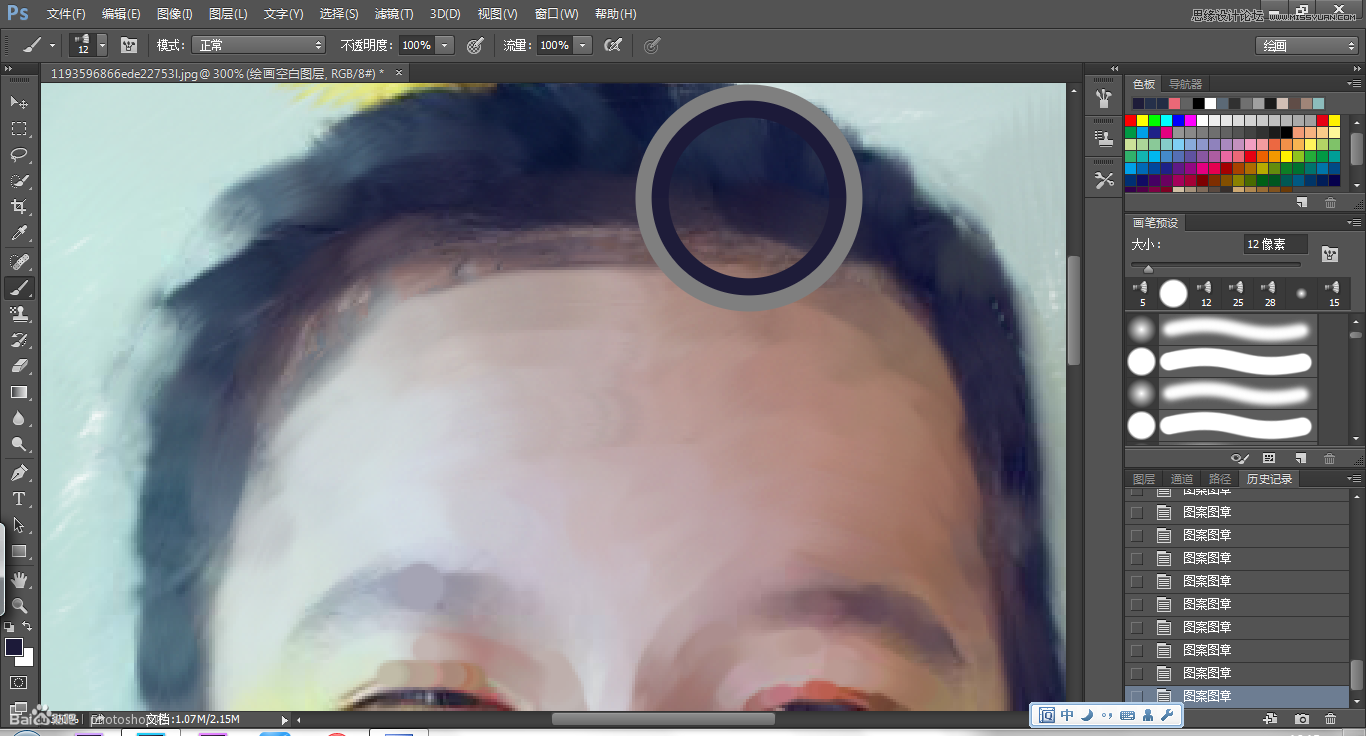Viewport: 1366px width, 736px height.
Task: Select the Brush tool in the toolbar
Action: (20, 287)
